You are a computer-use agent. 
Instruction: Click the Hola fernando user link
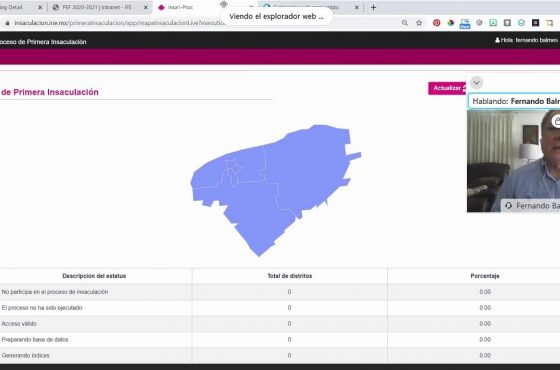(526, 40)
